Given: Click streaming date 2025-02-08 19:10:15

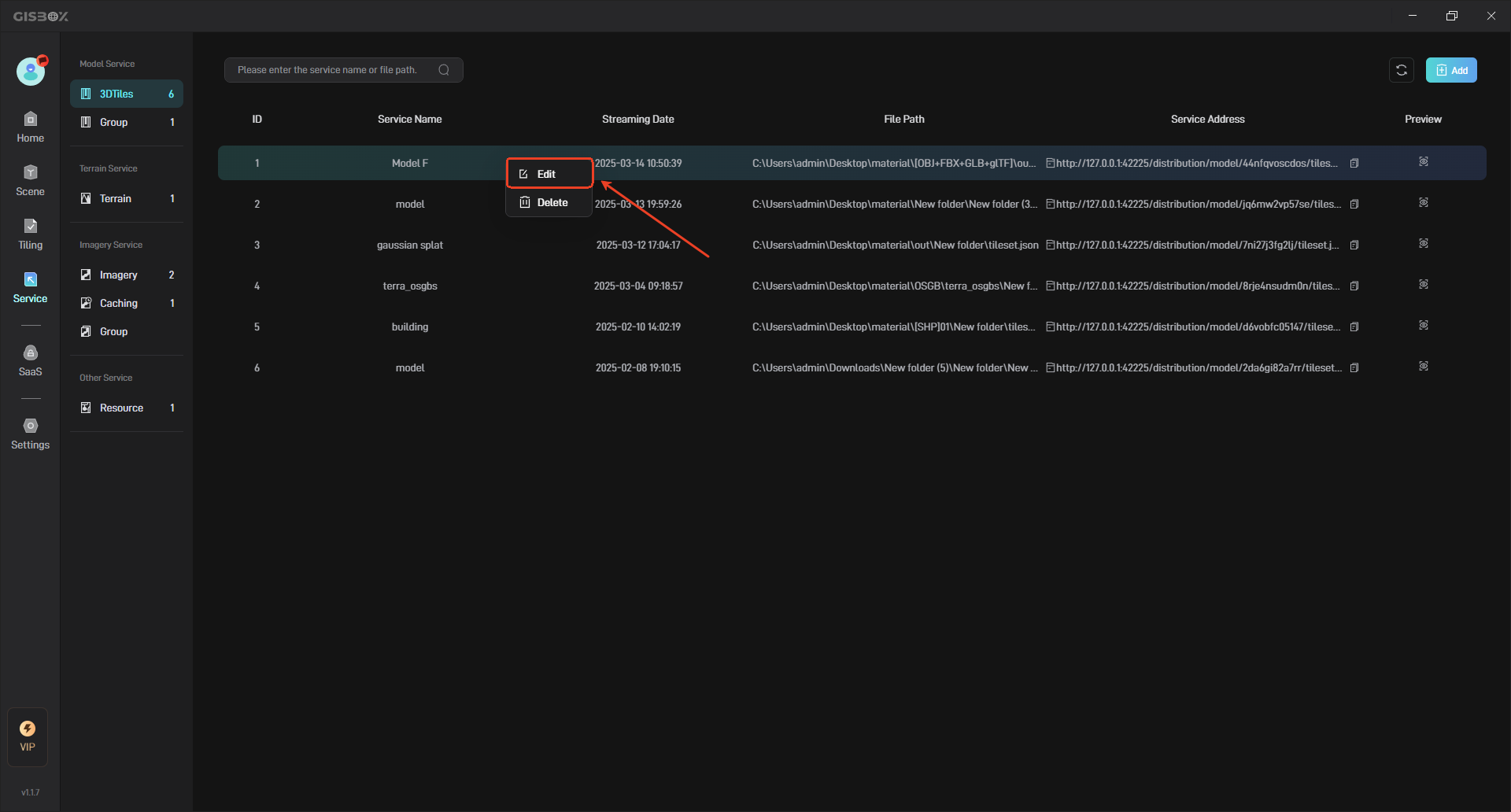Looking at the screenshot, I should tap(638, 367).
